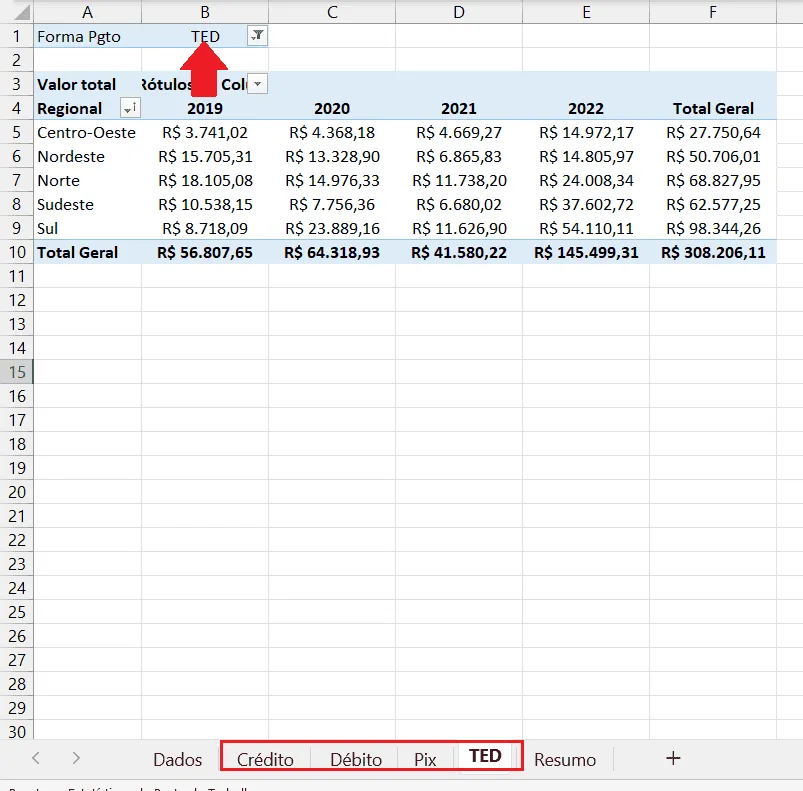Switch to the Dados sheet tab
This screenshot has height=791, width=803.
click(x=177, y=759)
